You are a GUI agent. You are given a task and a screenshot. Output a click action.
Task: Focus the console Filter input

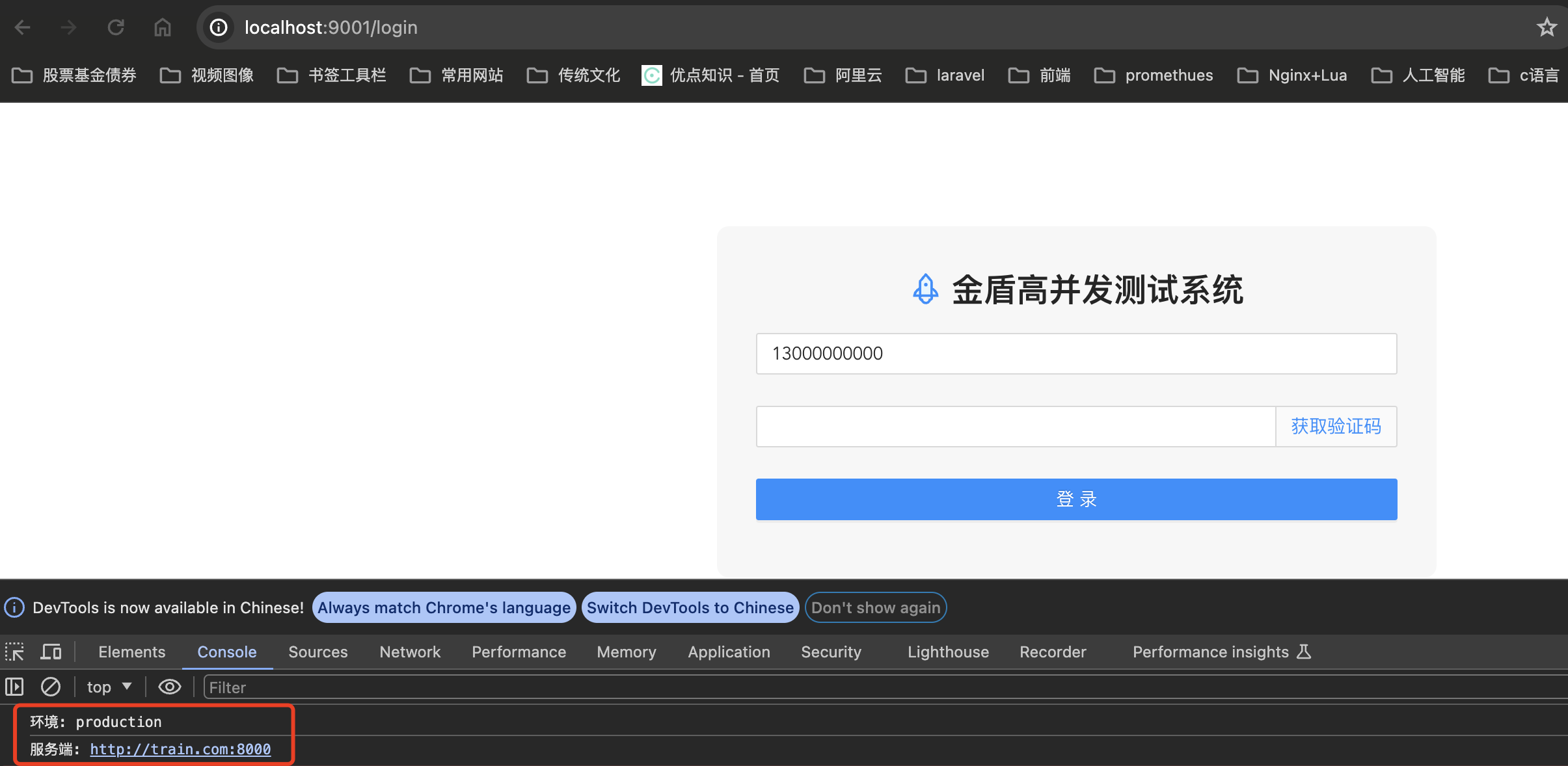[x=885, y=687]
